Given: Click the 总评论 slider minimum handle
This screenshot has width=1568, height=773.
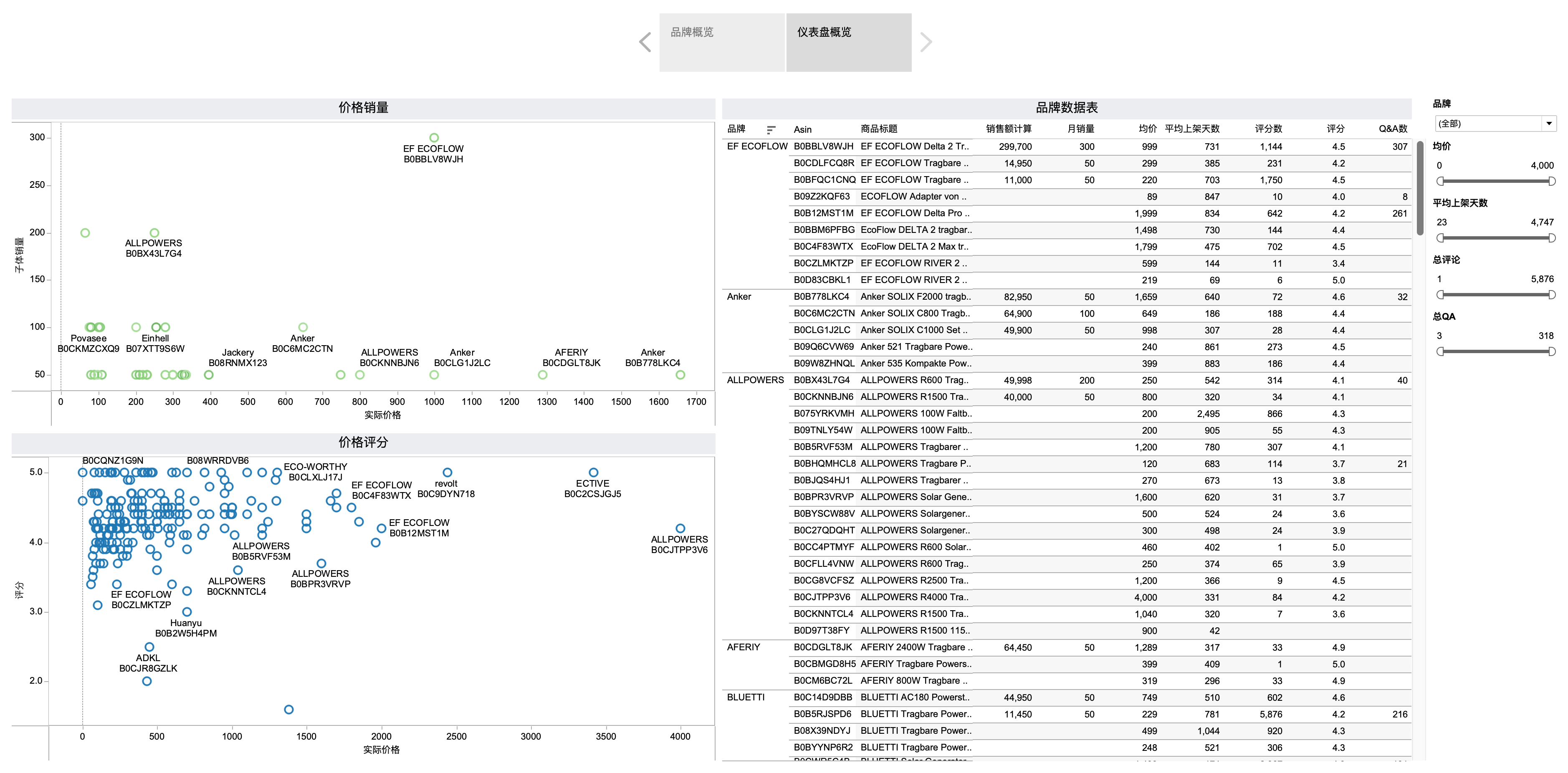Looking at the screenshot, I should pyautogui.click(x=1440, y=295).
